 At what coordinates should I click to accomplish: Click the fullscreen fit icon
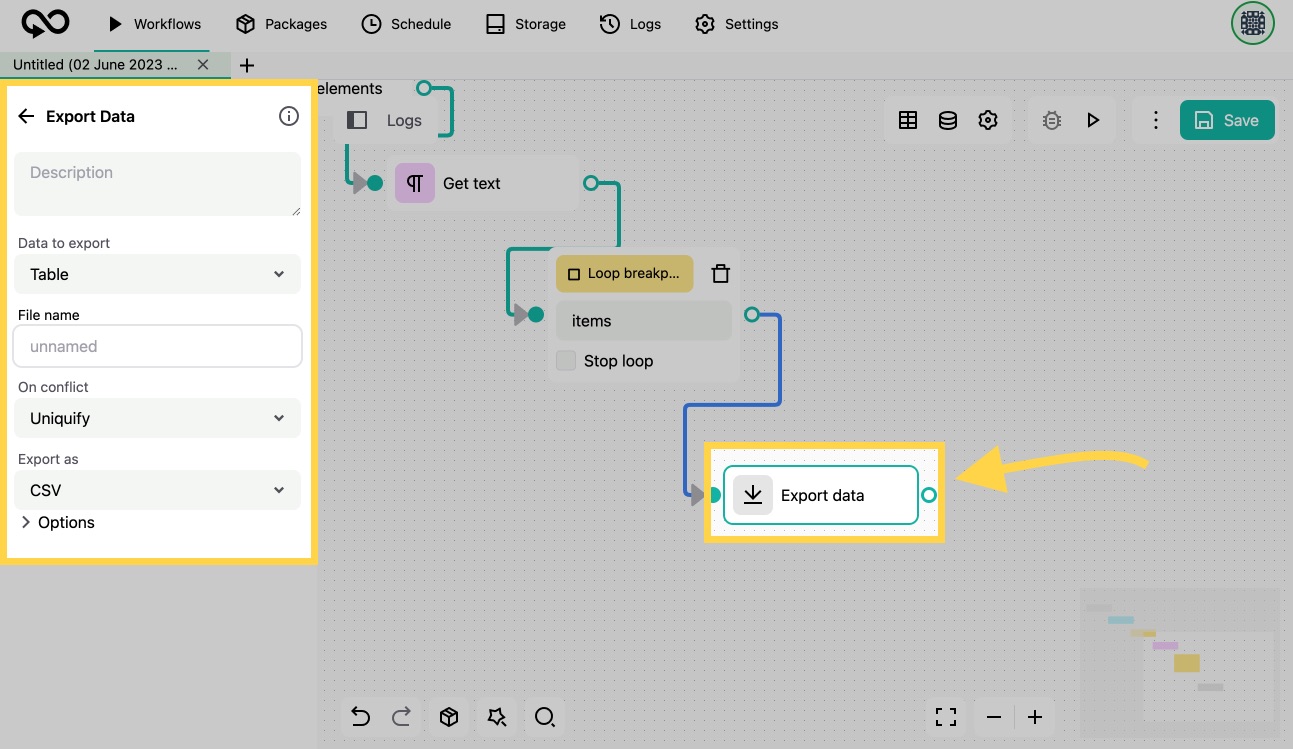[x=946, y=716]
